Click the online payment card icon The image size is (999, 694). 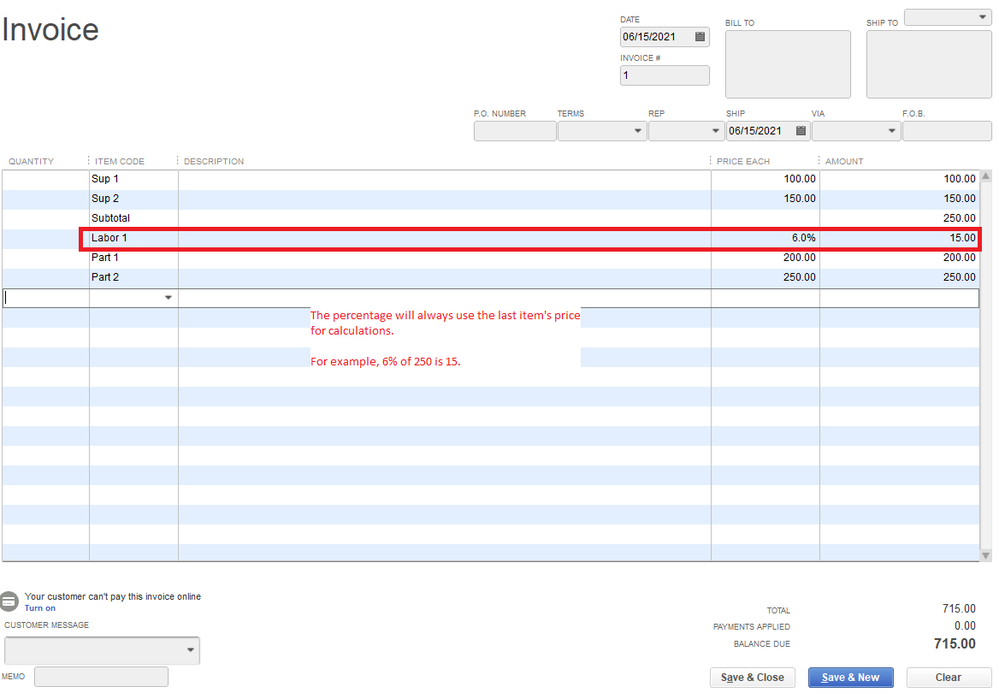coord(9,601)
